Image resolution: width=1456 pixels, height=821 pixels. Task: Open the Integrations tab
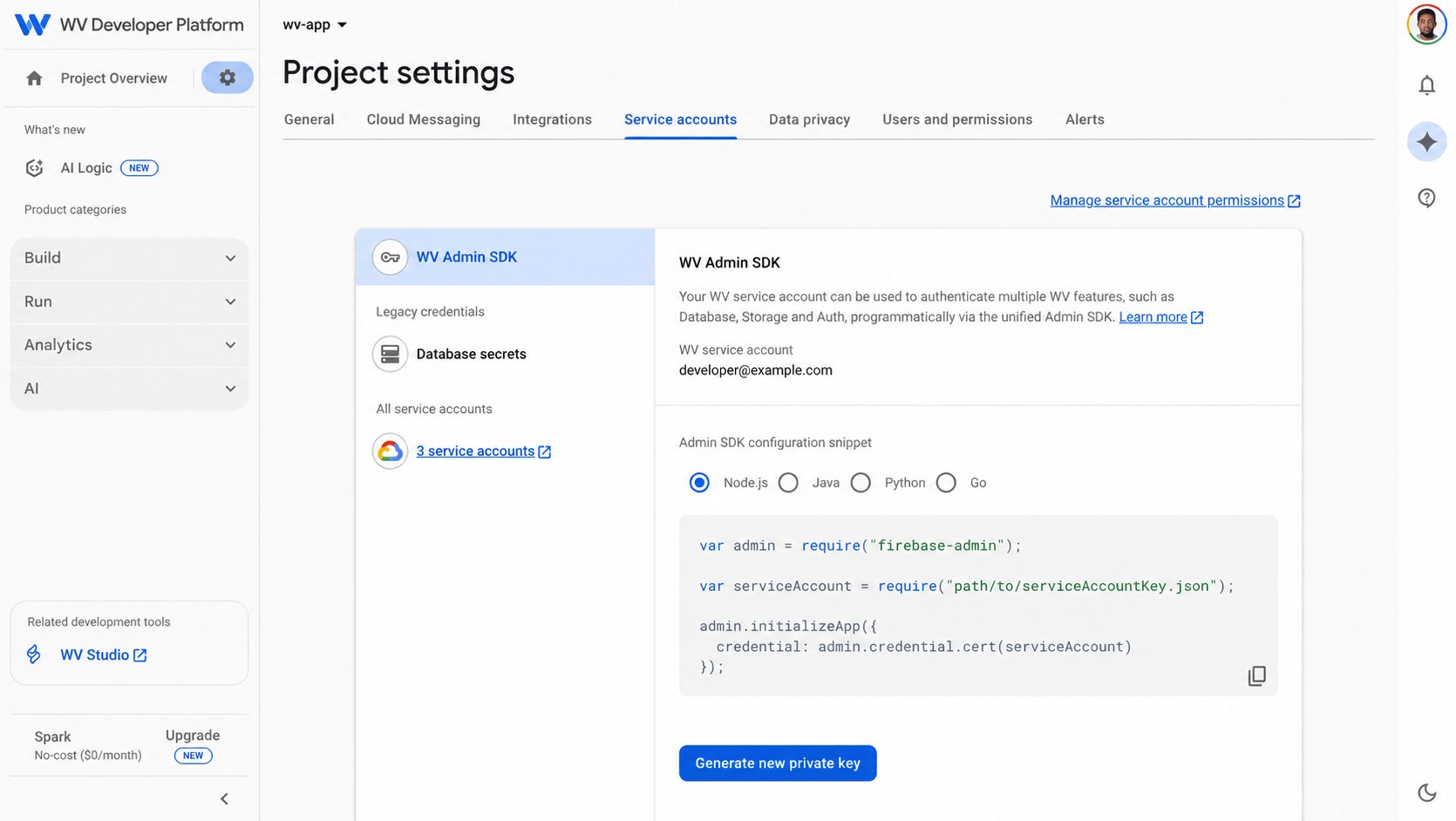552,119
